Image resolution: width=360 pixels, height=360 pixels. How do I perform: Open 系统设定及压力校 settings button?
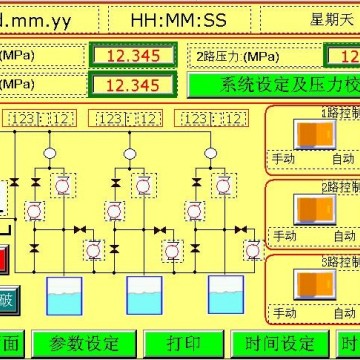[x=273, y=85]
